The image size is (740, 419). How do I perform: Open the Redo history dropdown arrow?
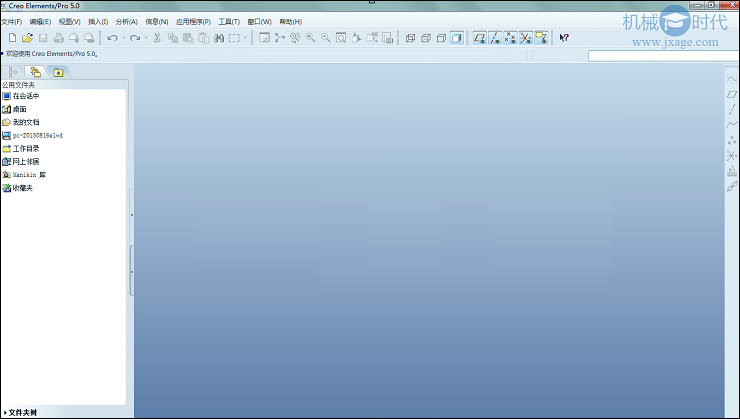146,38
